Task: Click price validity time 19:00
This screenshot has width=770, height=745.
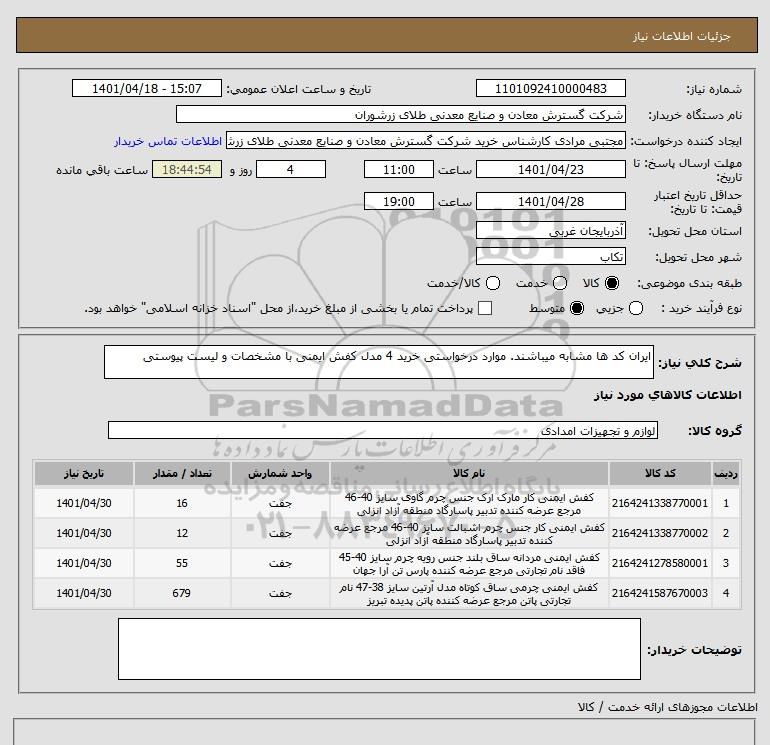Action: click(399, 201)
